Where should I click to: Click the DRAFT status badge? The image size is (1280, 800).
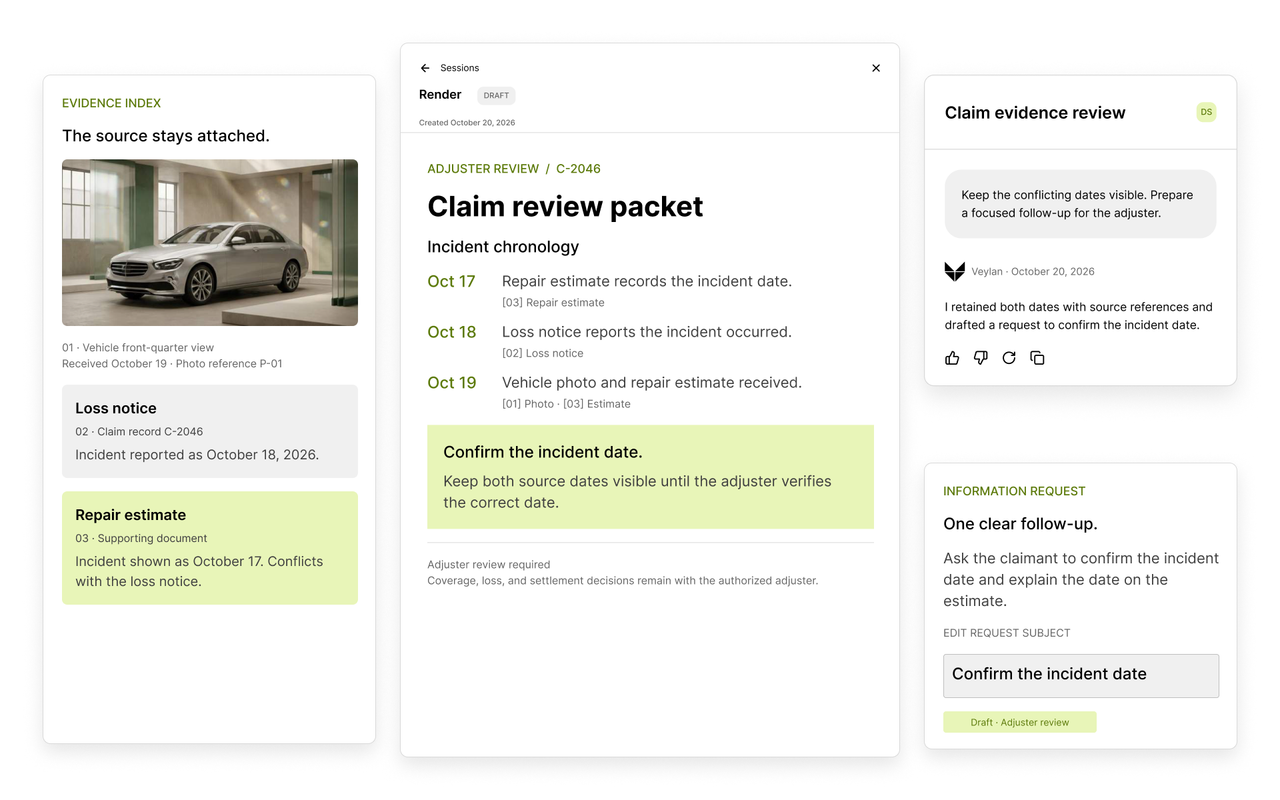click(x=496, y=95)
